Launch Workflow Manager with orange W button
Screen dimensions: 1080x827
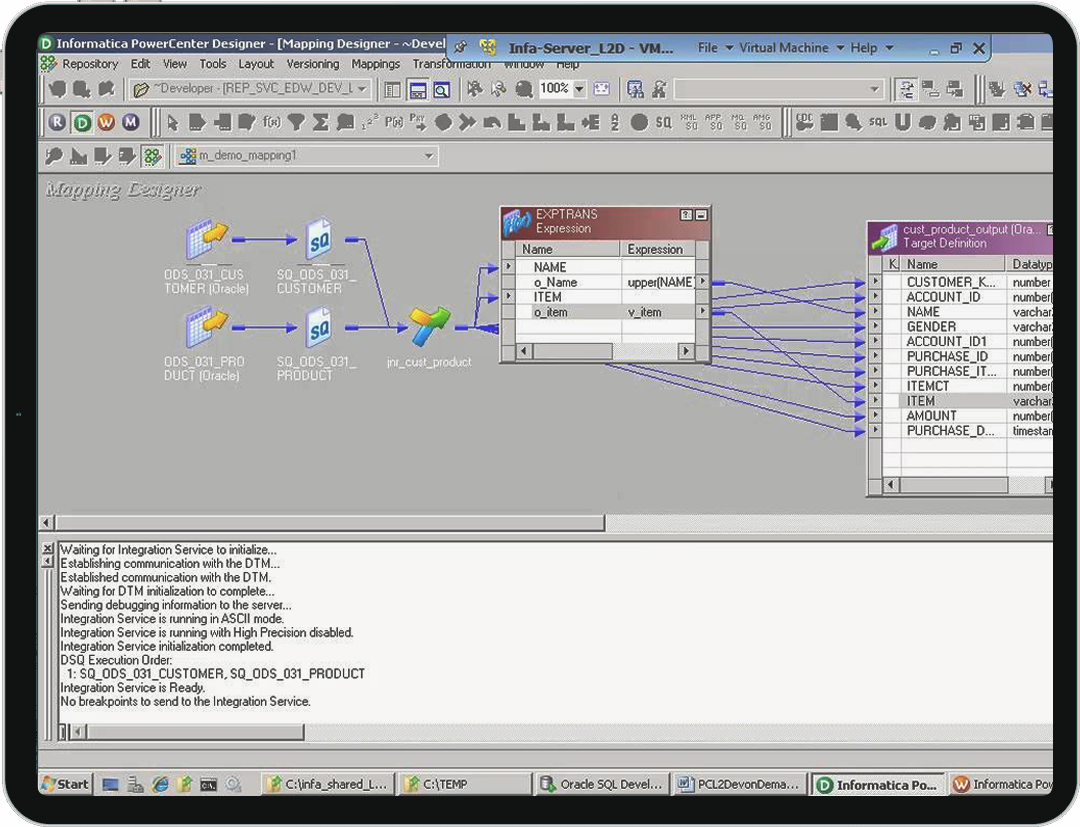tap(106, 123)
